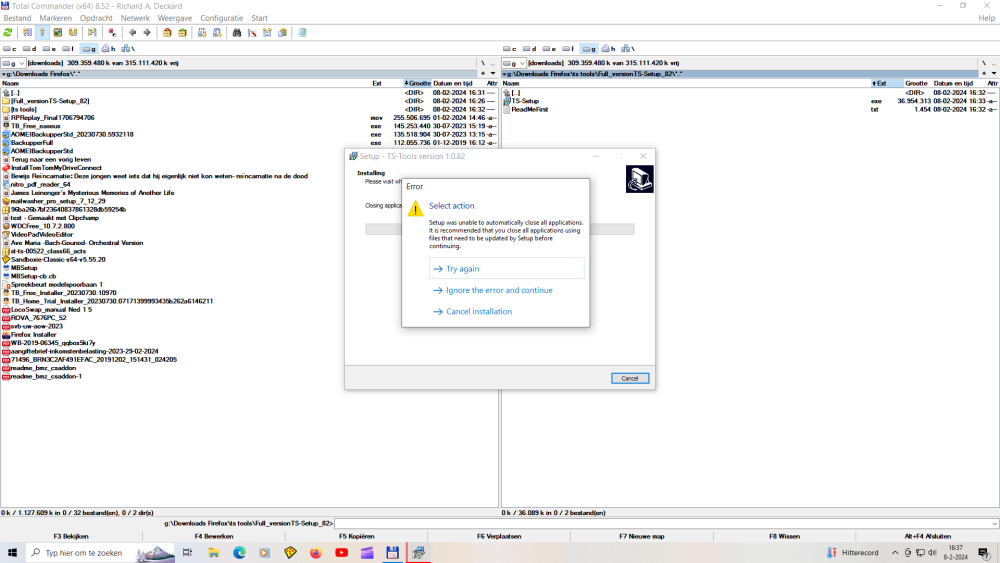Sort left panel by Grootte column

(x=418, y=83)
